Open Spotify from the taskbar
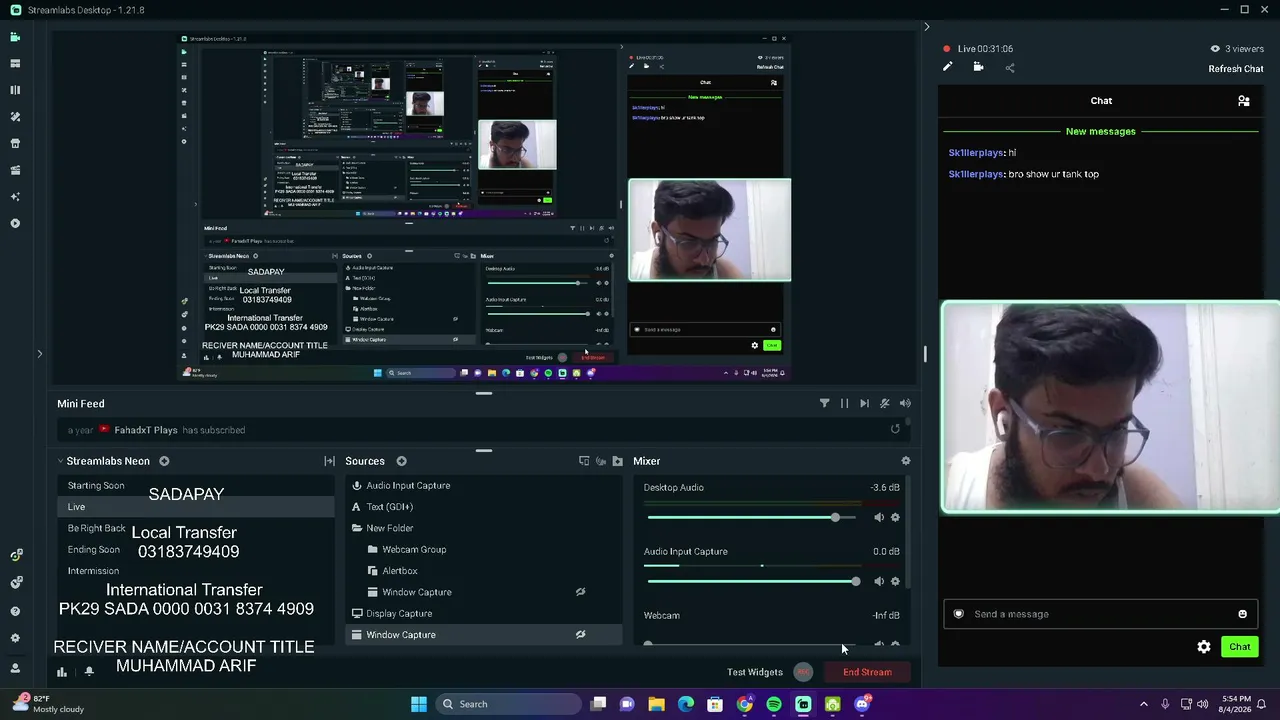This screenshot has height=720, width=1280. (774, 704)
